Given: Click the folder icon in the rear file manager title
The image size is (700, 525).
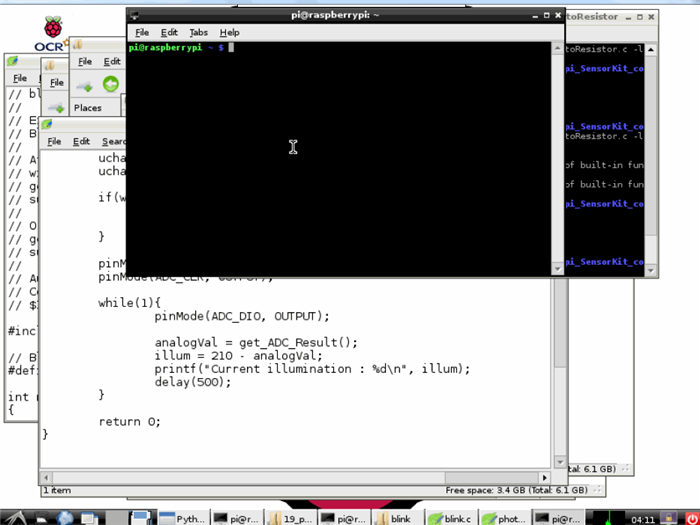Looking at the screenshot, I should click(x=50, y=66).
